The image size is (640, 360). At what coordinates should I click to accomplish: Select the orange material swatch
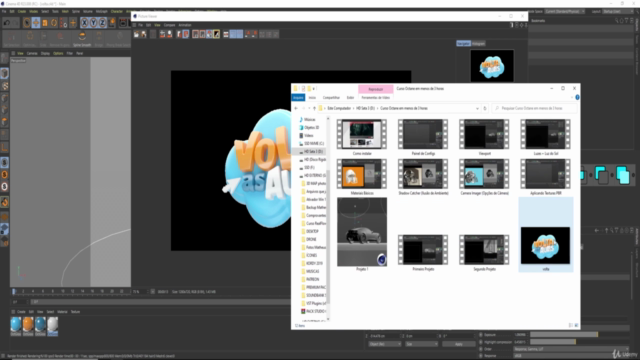(x=28, y=326)
